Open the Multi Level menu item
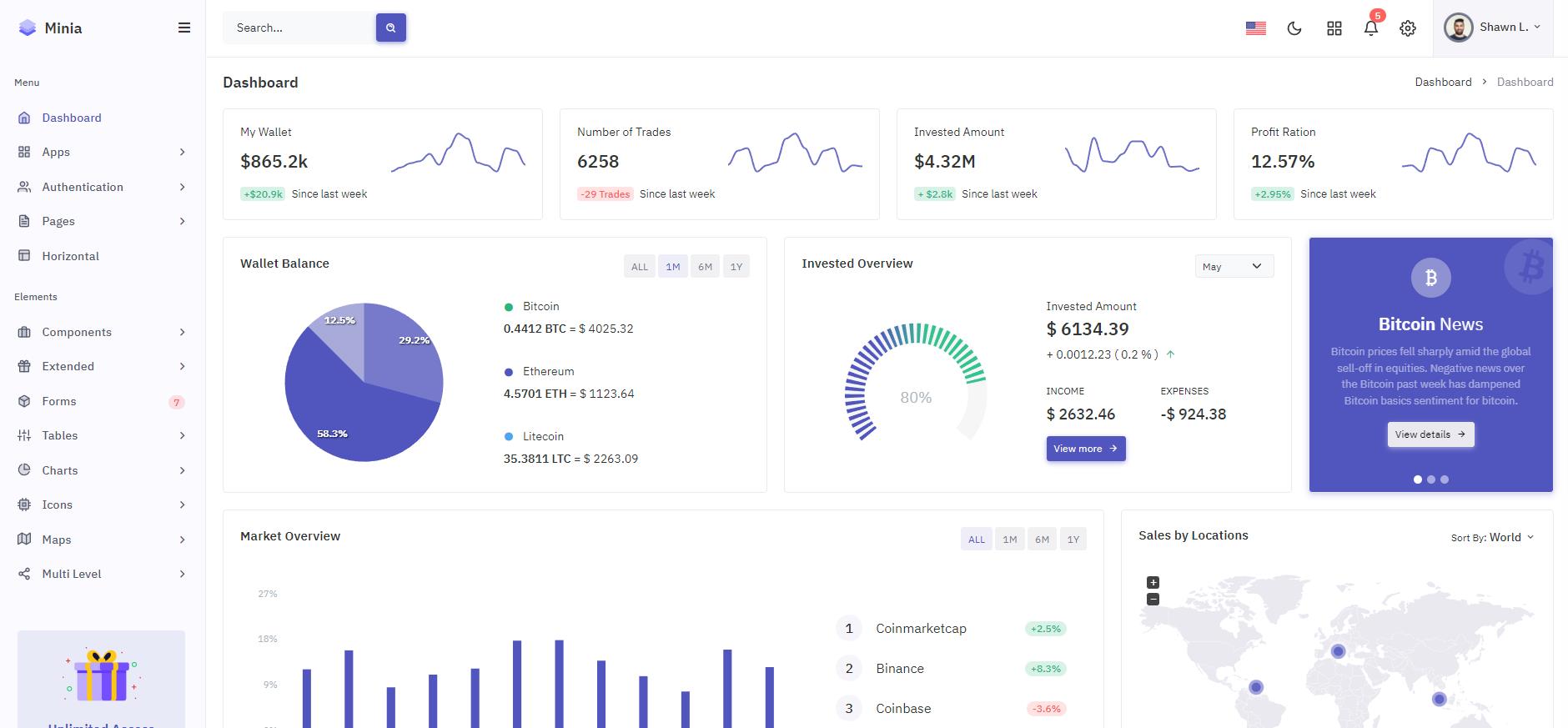Viewport: 1568px width, 728px height. click(x=103, y=574)
